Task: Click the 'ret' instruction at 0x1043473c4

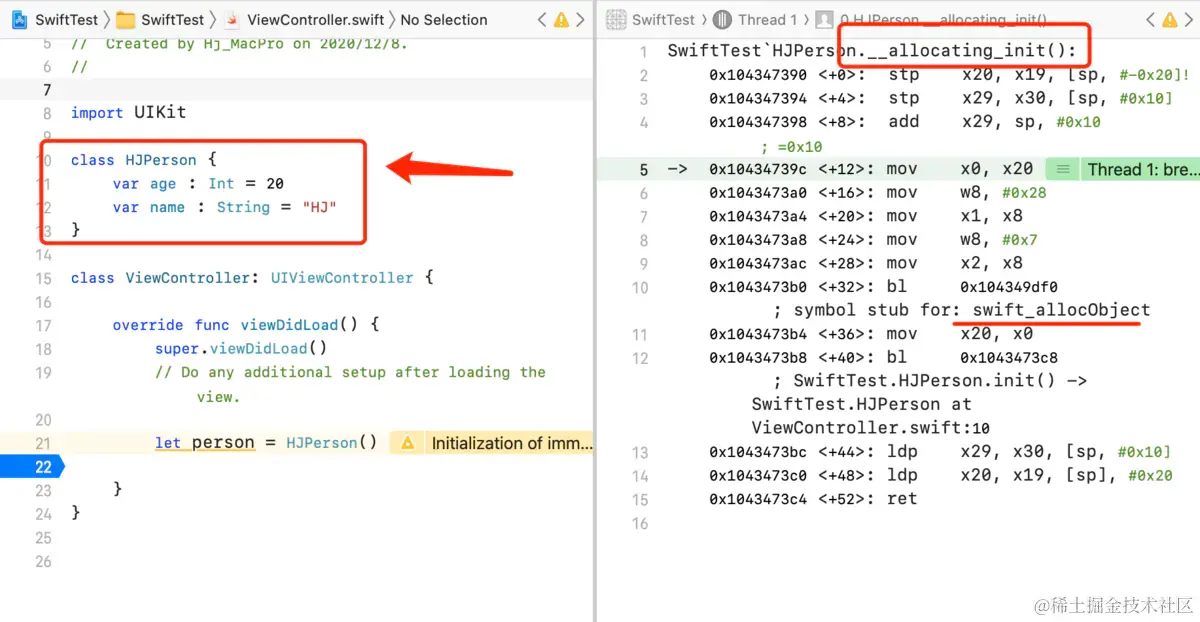Action: [902, 499]
